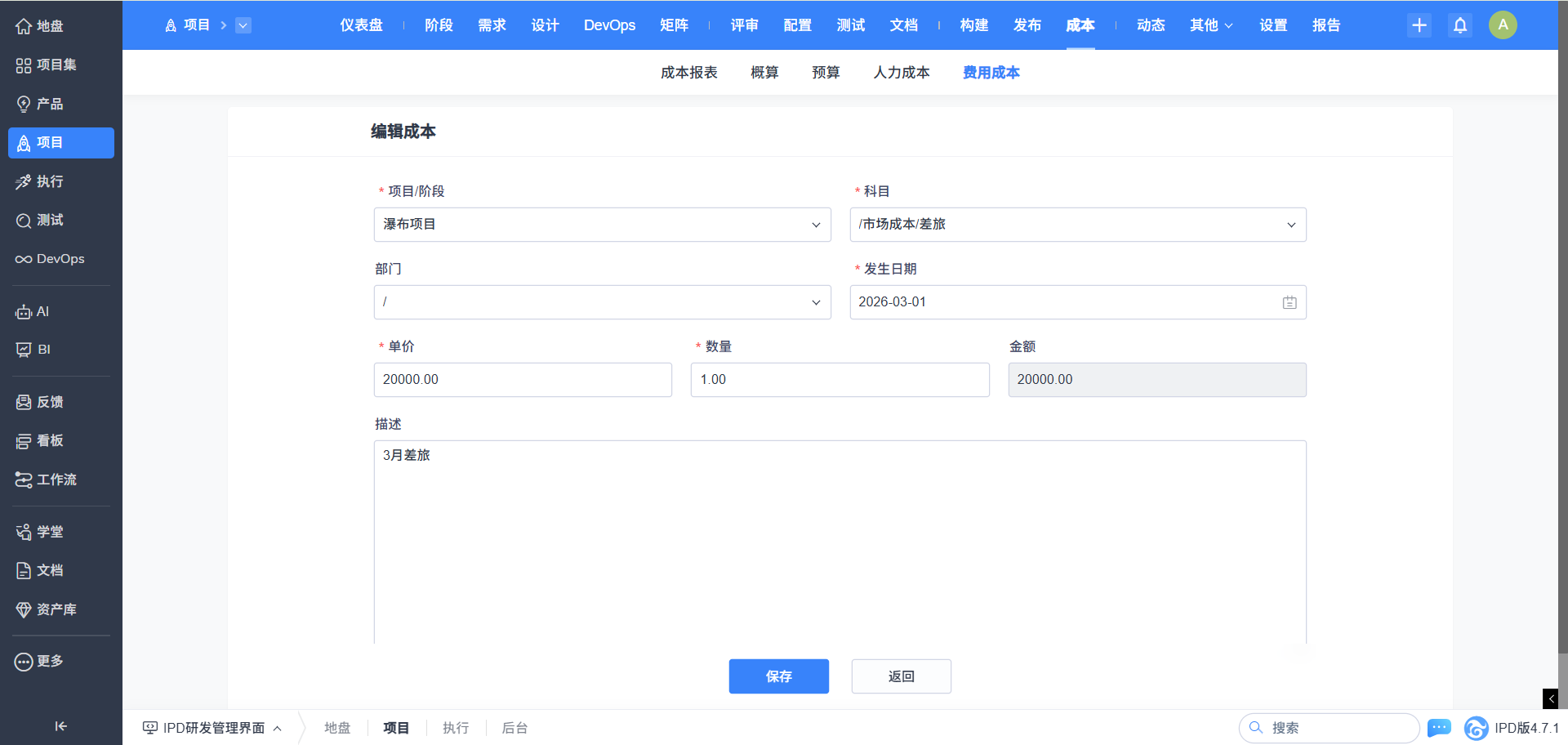Go to 仪表盘 tab
The height and width of the screenshot is (745, 1568).
361,25
